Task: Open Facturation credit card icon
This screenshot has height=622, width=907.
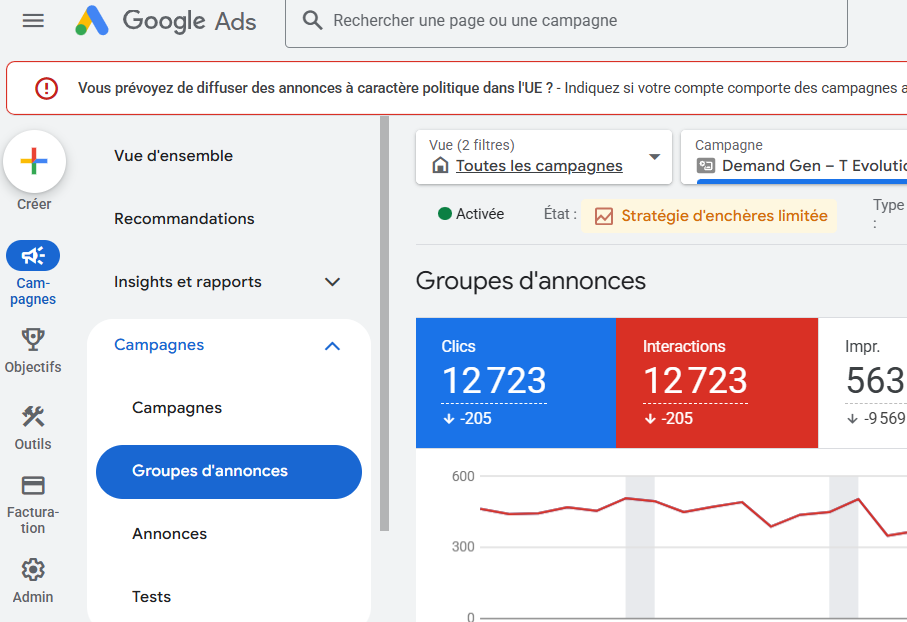Action: [33, 486]
